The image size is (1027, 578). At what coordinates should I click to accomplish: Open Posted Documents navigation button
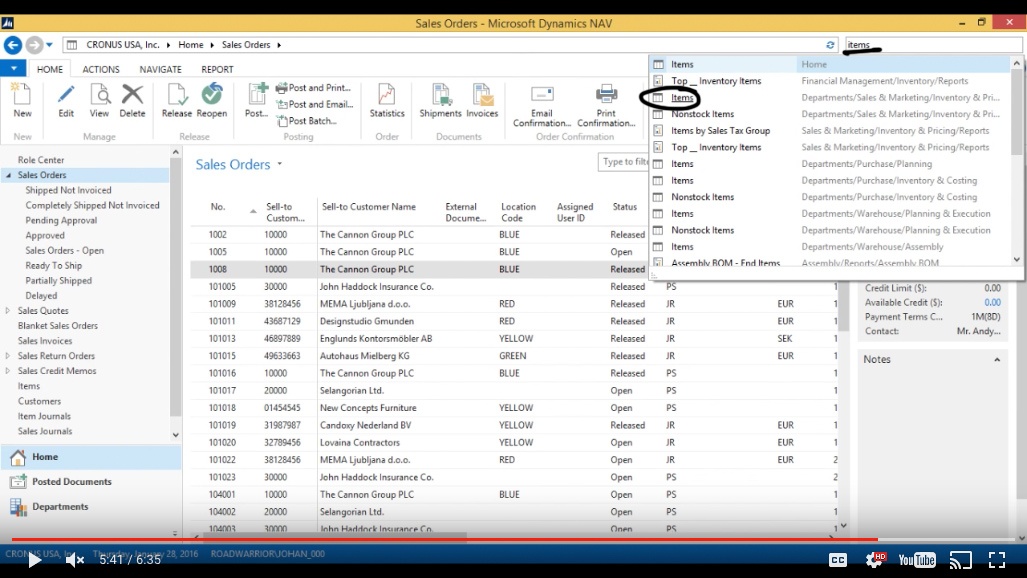90,482
